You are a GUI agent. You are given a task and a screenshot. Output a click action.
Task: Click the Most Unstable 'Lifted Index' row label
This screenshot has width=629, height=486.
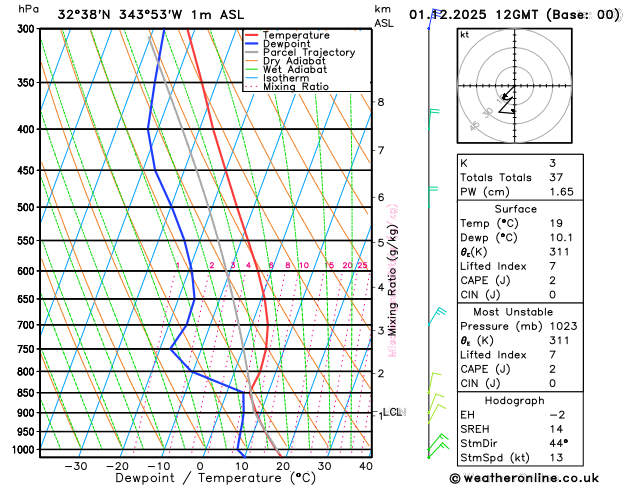click(x=493, y=355)
